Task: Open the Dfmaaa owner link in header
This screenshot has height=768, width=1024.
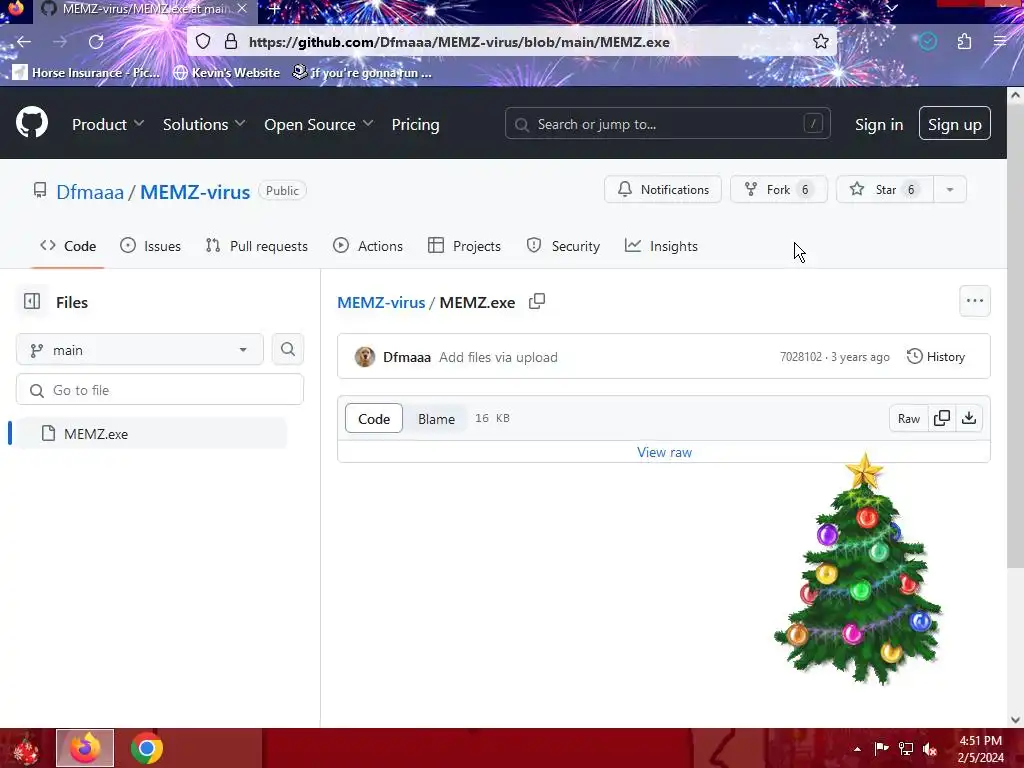Action: coord(89,192)
